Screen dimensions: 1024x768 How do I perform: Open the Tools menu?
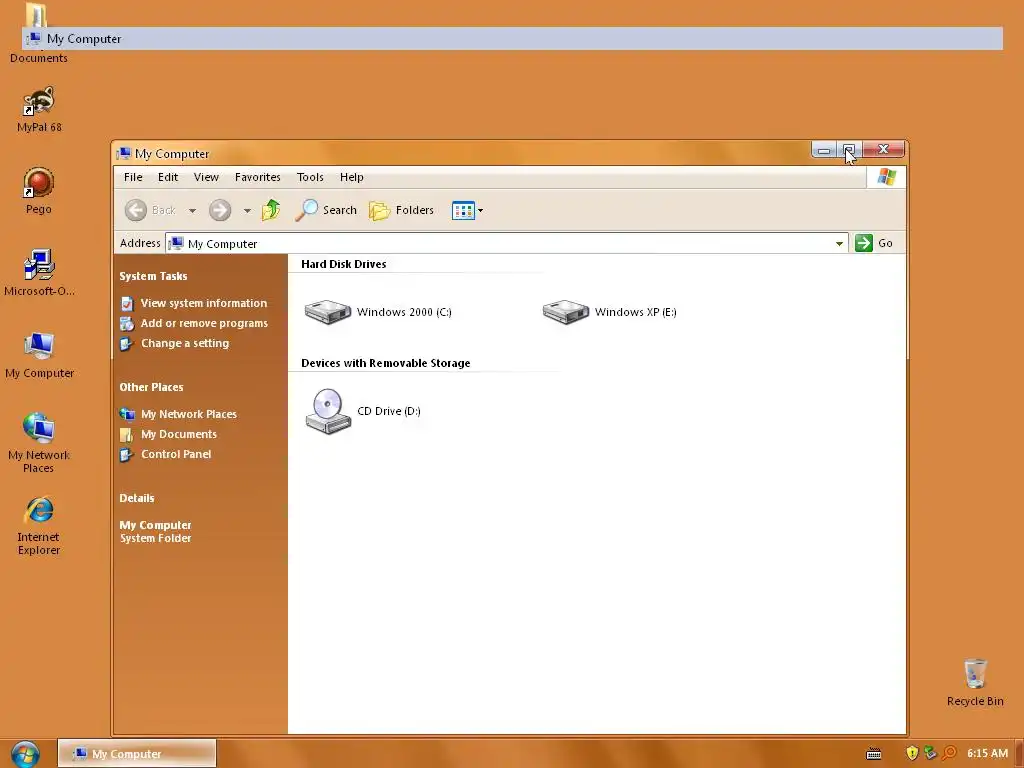(310, 177)
